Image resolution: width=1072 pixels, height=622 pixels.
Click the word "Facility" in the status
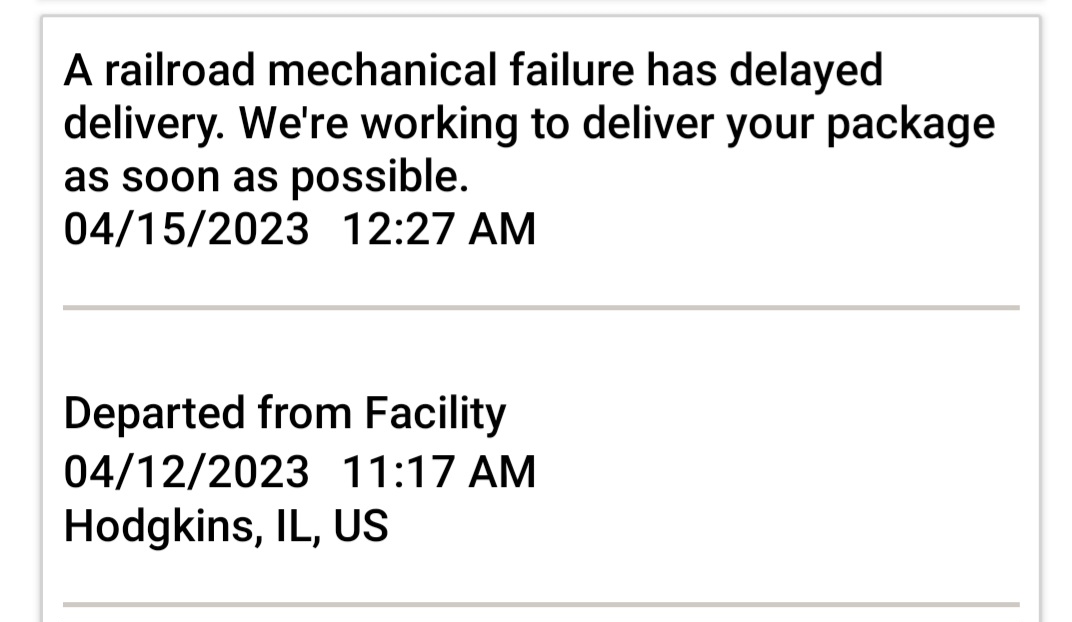point(435,414)
